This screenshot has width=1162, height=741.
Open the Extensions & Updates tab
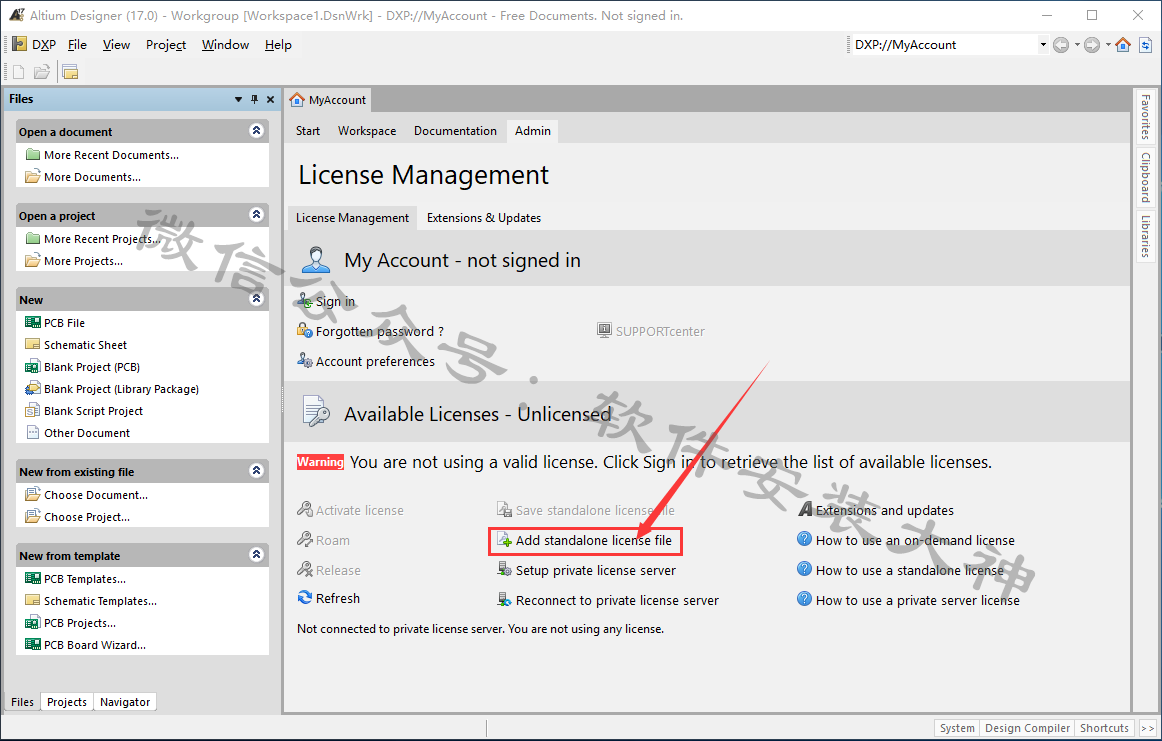484,218
